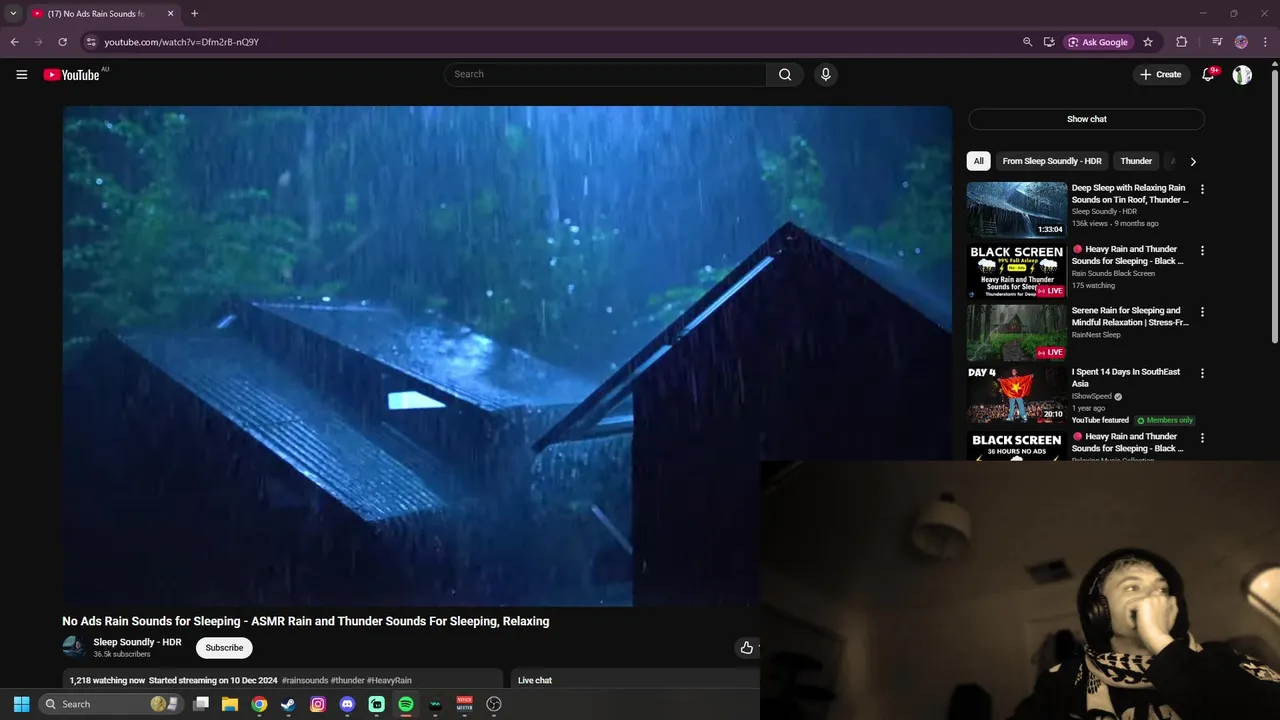Subscribe to Sleep Soundly - HDR
Viewport: 1280px width, 720px height.
[x=224, y=648]
